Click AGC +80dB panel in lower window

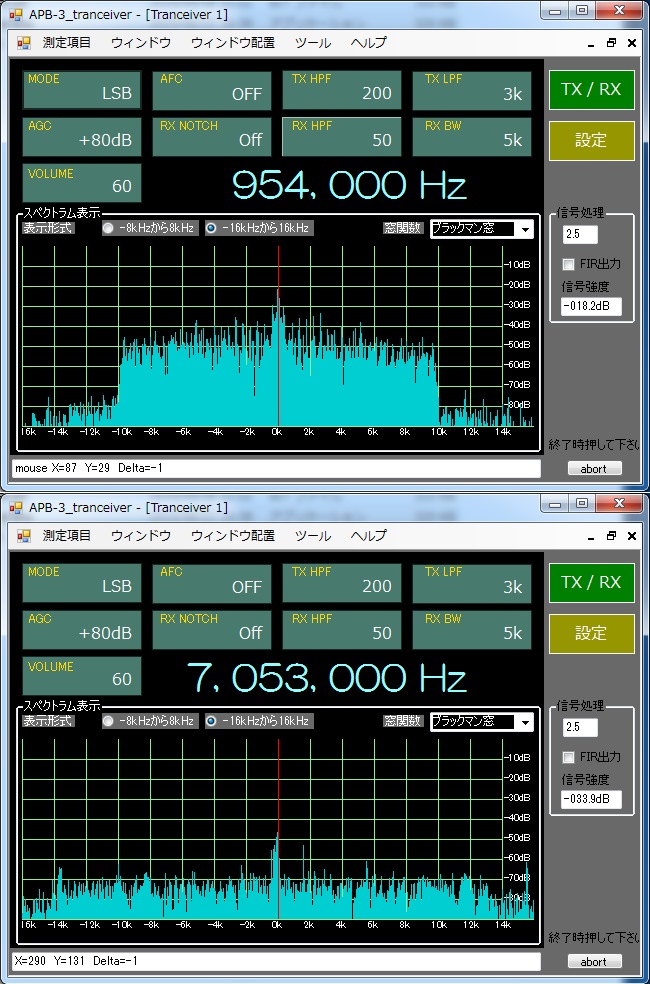click(x=82, y=630)
